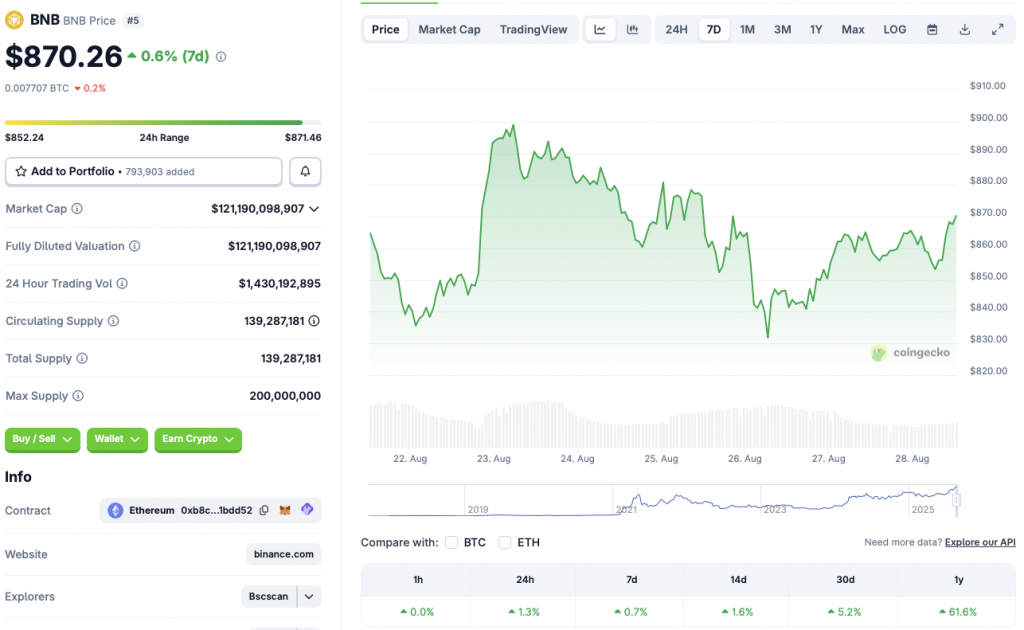Screen dimensions: 1024x630
Task: Click the historical overview mini chart
Action: click(664, 501)
